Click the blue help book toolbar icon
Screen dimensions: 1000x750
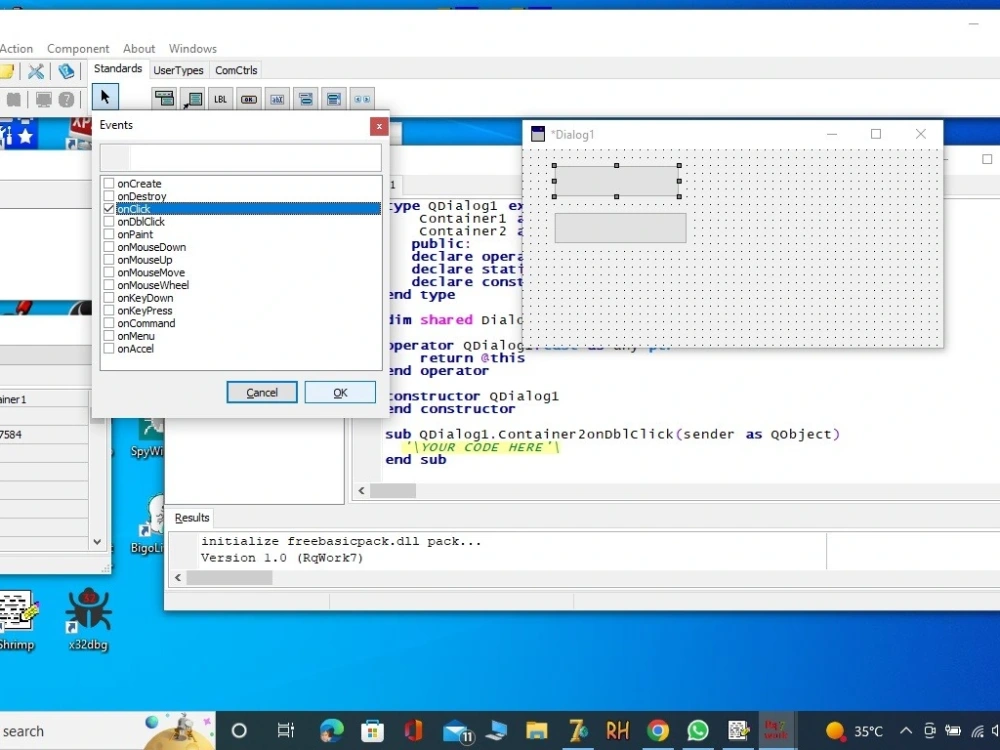66,71
